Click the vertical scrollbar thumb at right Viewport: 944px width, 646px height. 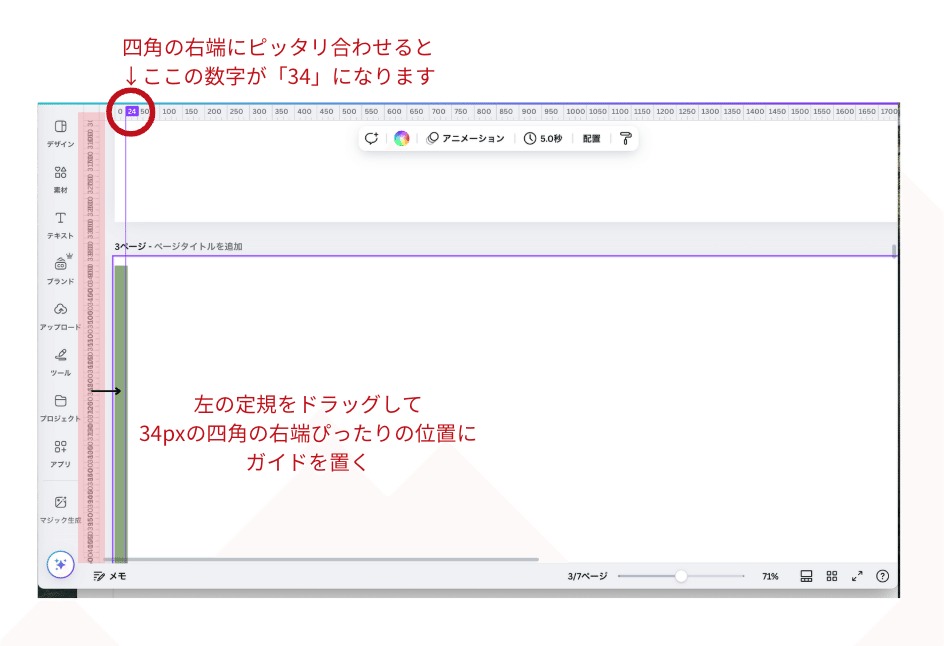[894, 250]
